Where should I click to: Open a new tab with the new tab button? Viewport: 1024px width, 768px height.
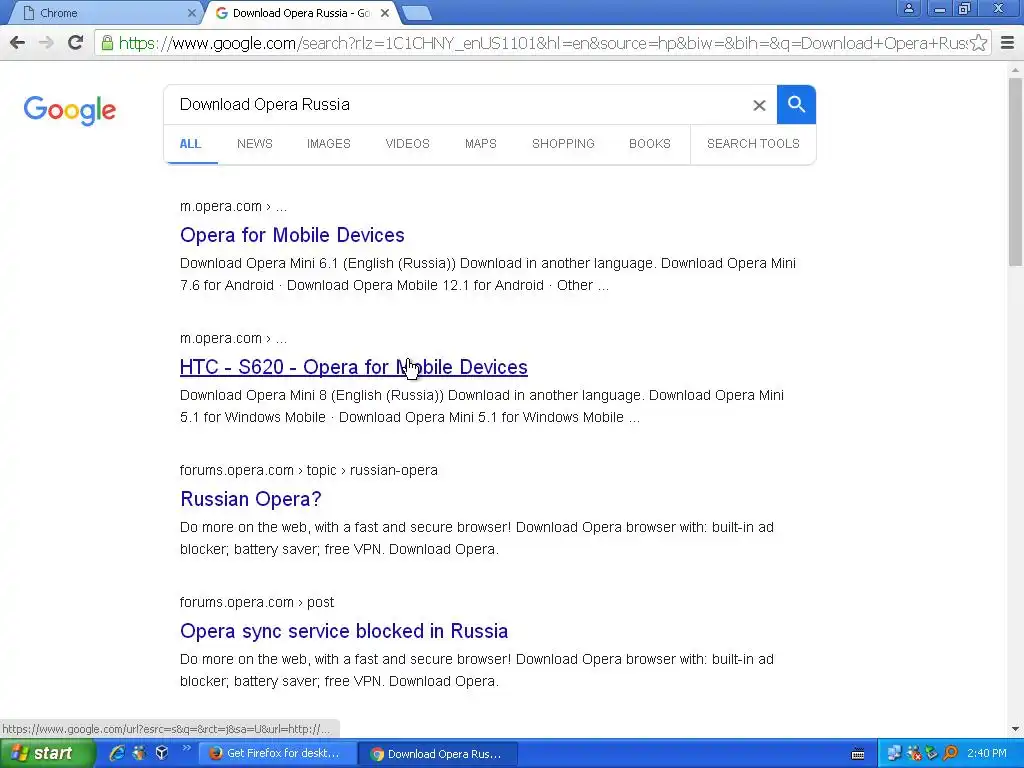point(416,13)
